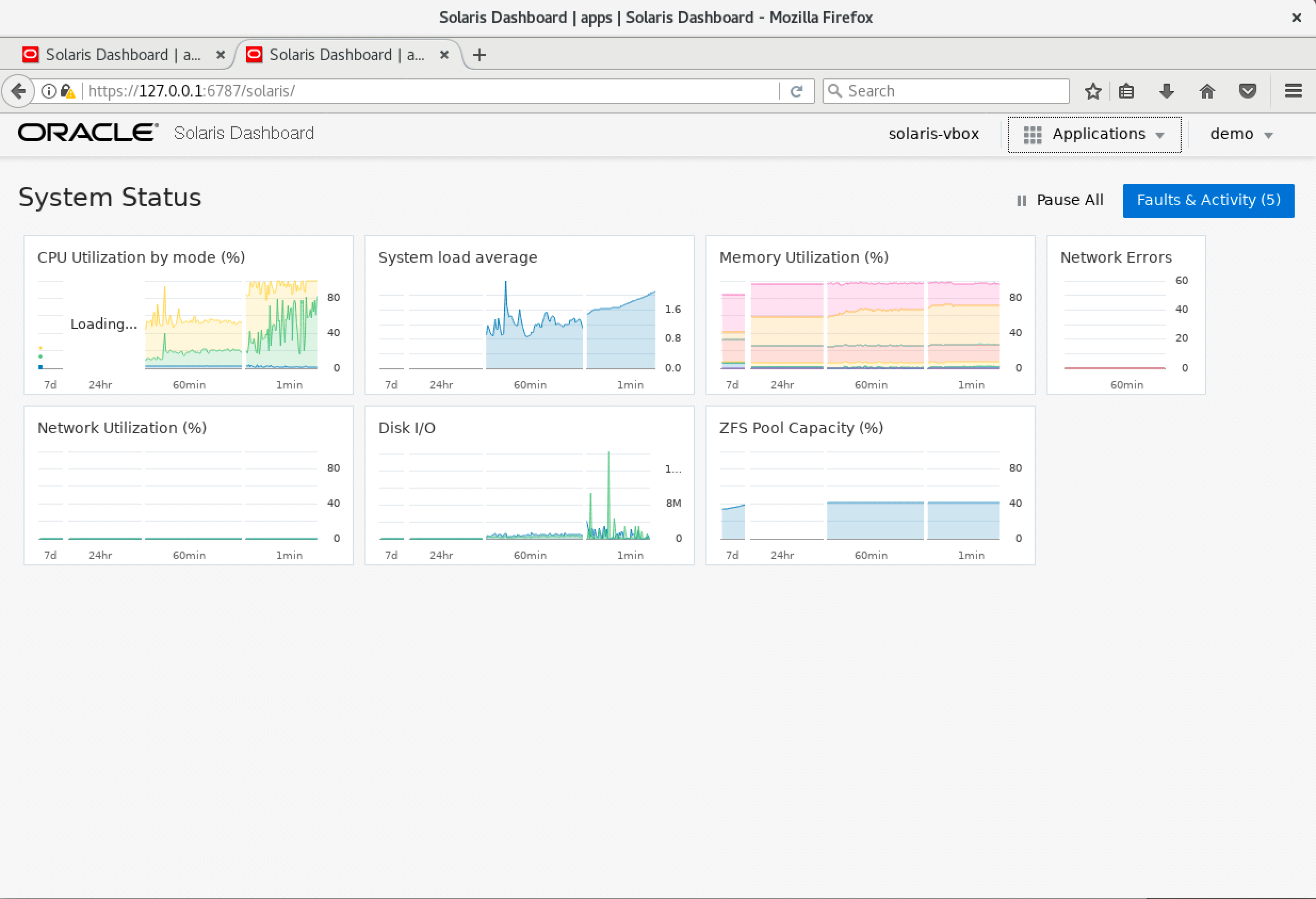Click the bookmark star icon

pyautogui.click(x=1092, y=91)
